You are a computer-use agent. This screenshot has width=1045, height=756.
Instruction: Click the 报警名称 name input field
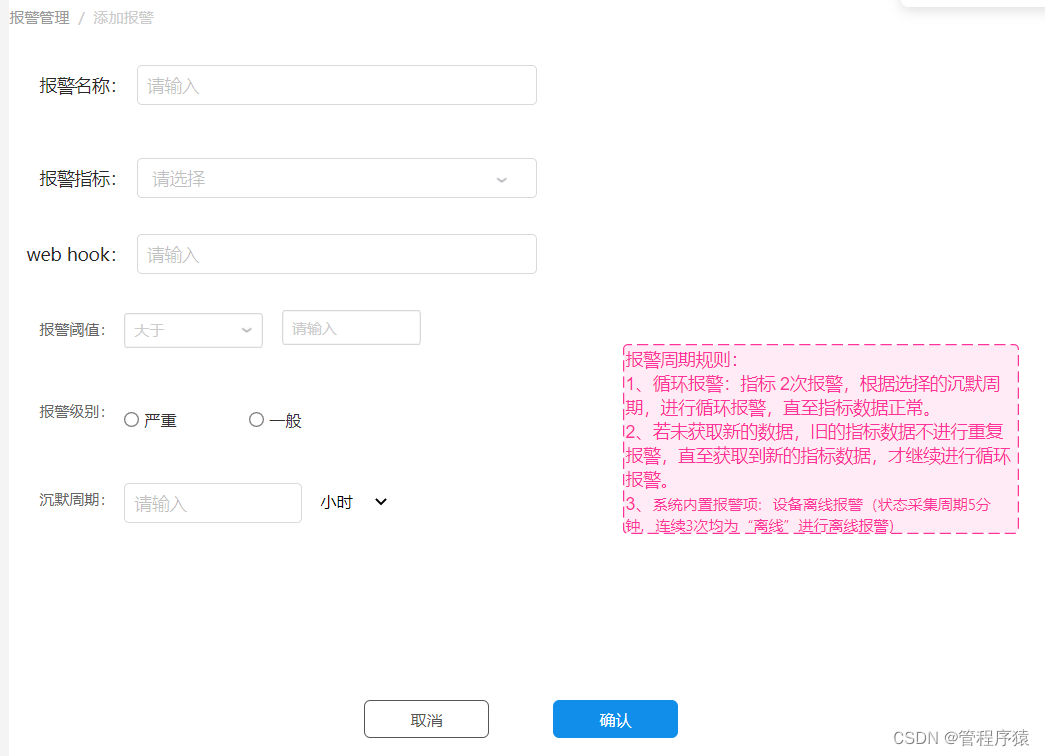[336, 85]
